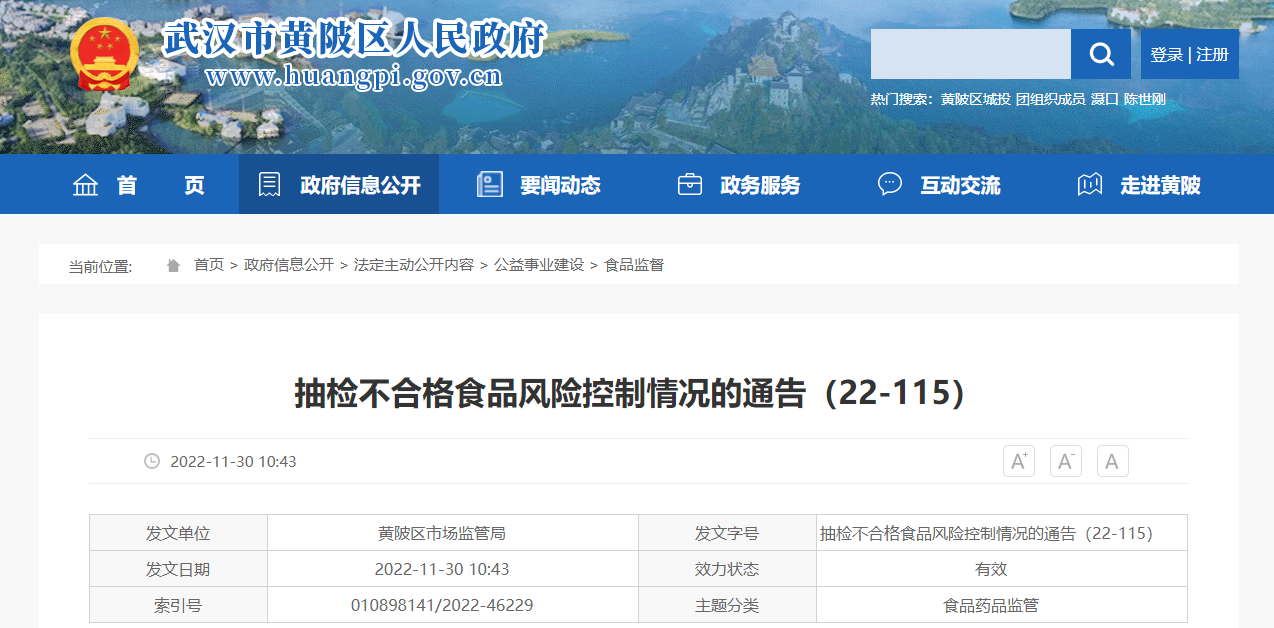This screenshot has height=628, width=1274.
Task: Focus the site search input field
Action: tap(971, 54)
